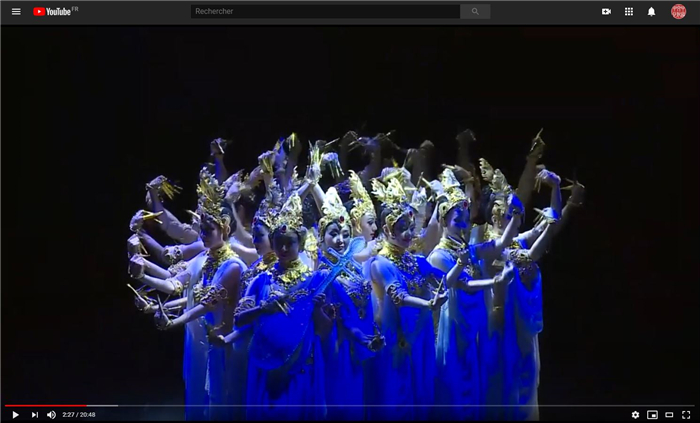Open the hamburger guide menu
The width and height of the screenshot is (700, 423).
16,12
